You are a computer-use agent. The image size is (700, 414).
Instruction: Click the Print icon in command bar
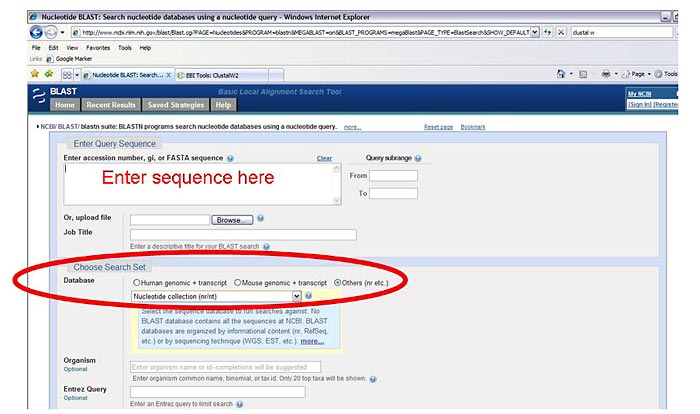(x=606, y=74)
